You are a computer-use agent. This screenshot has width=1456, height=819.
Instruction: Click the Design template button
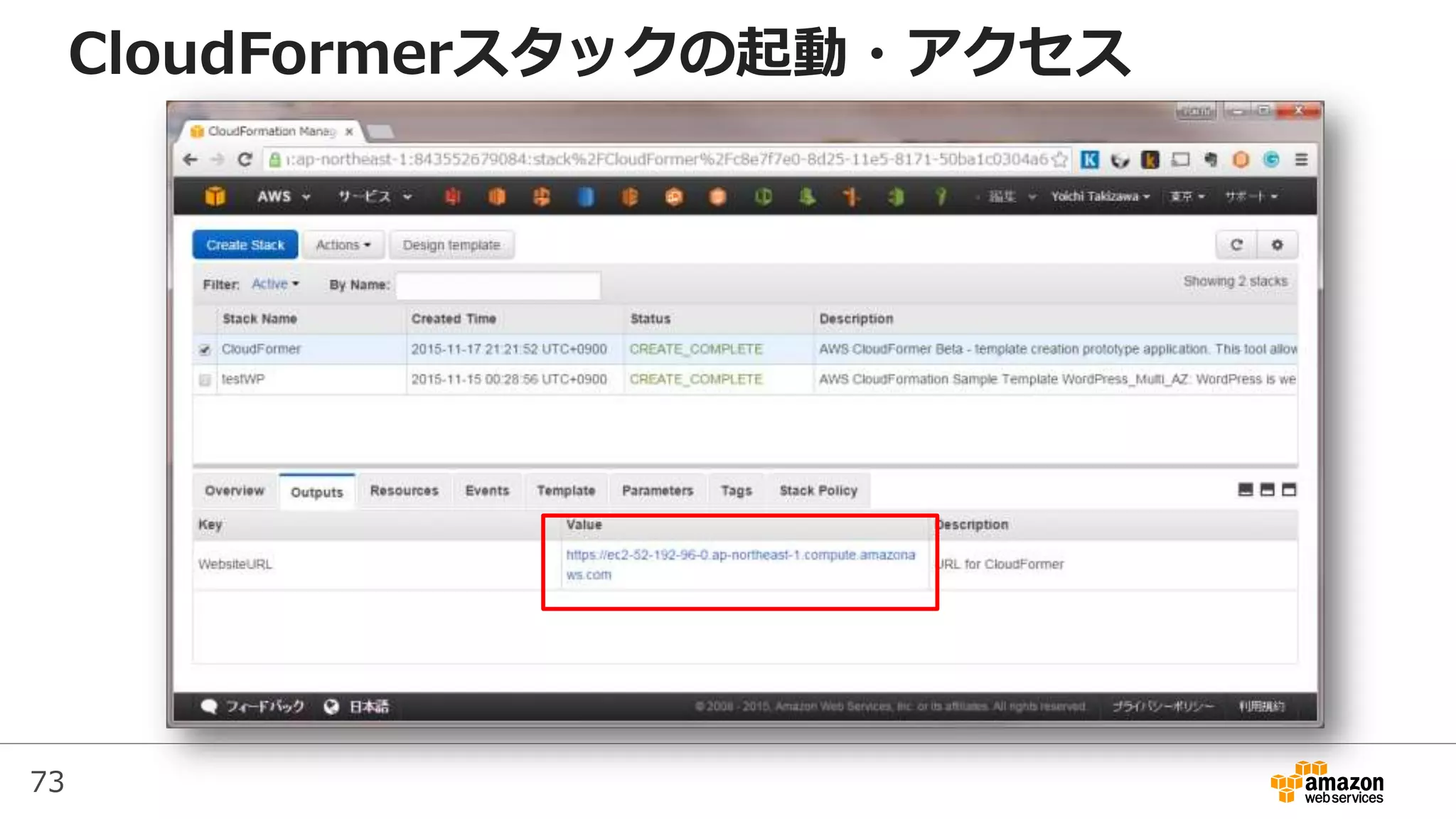tap(451, 245)
